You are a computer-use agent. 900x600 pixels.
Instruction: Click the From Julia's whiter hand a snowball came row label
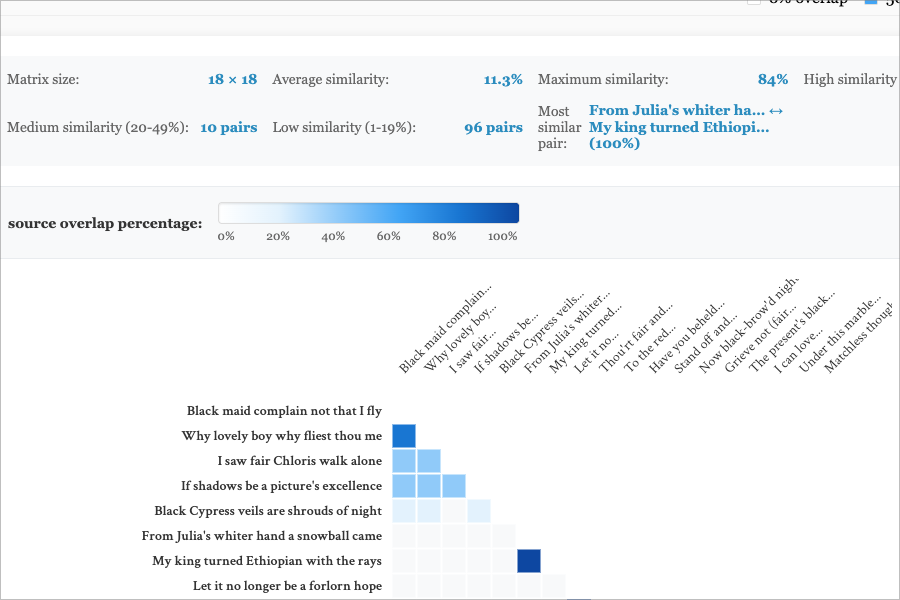[x=262, y=536]
